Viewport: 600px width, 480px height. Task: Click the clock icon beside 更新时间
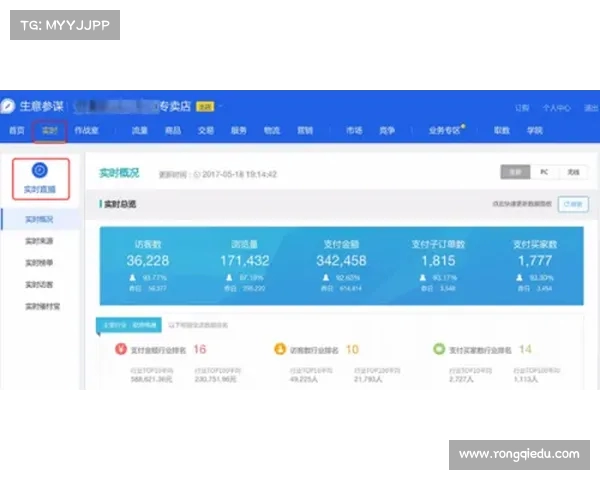tap(197, 173)
